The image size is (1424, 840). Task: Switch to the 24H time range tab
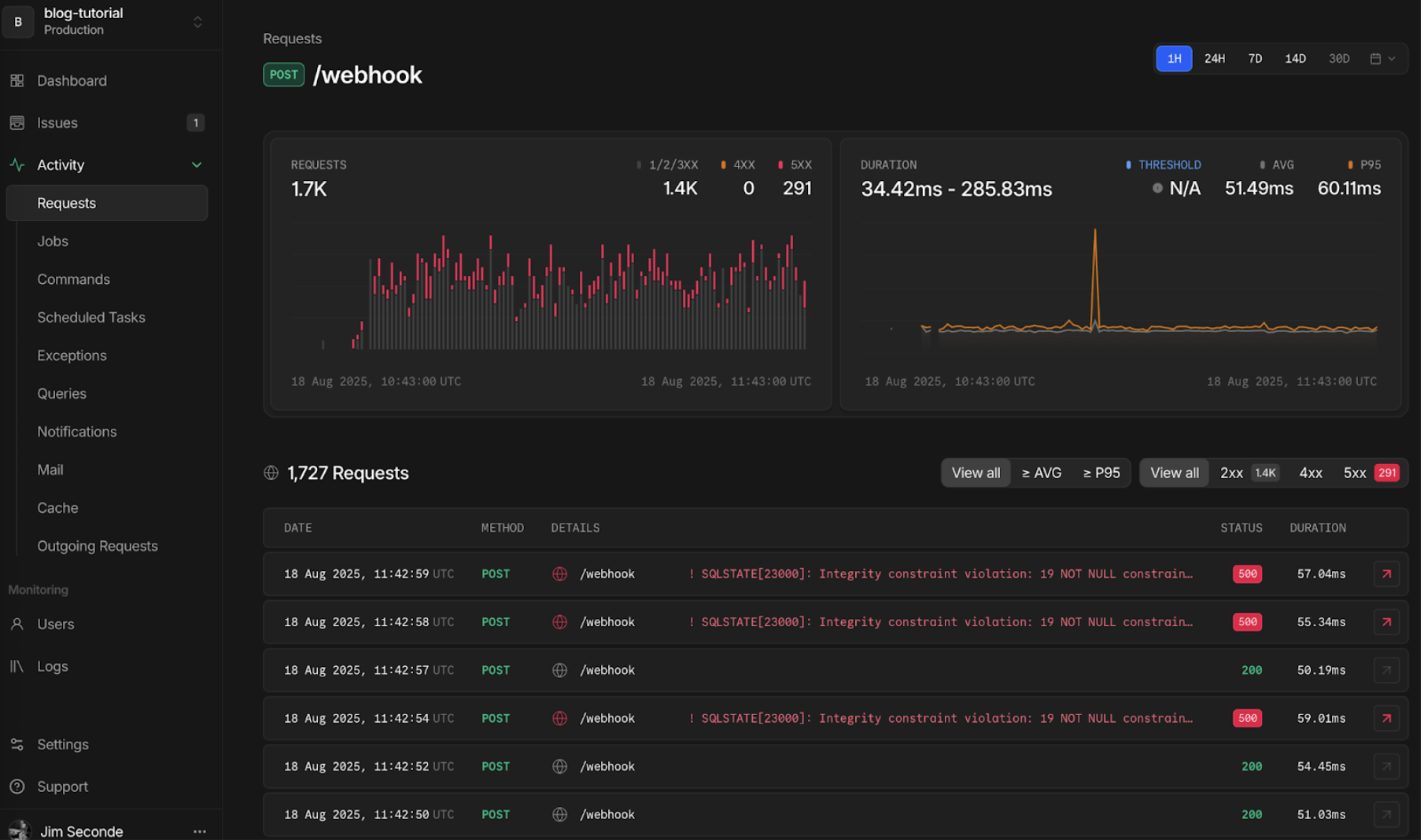click(x=1215, y=58)
